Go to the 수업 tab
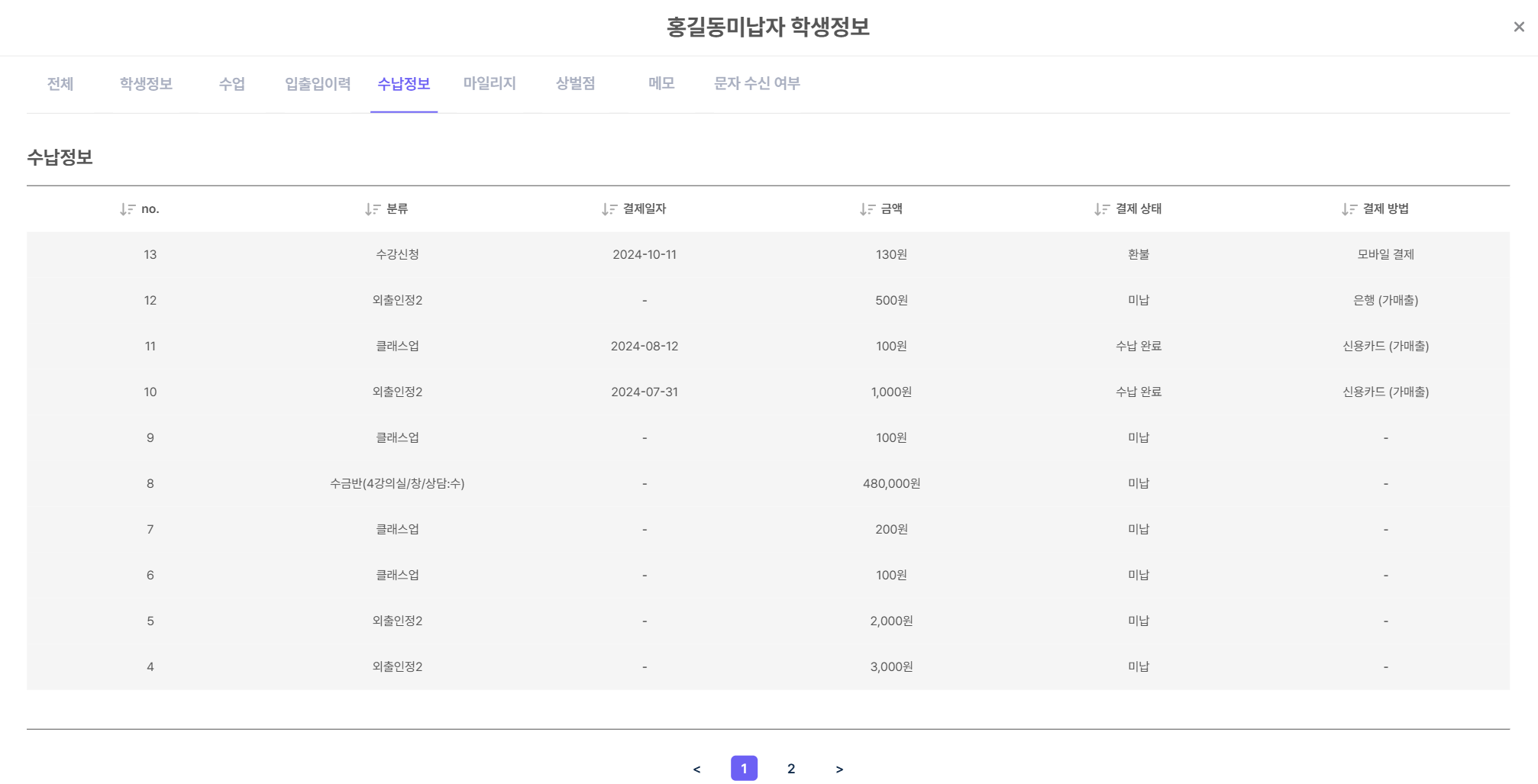The image size is (1538, 784). click(232, 84)
